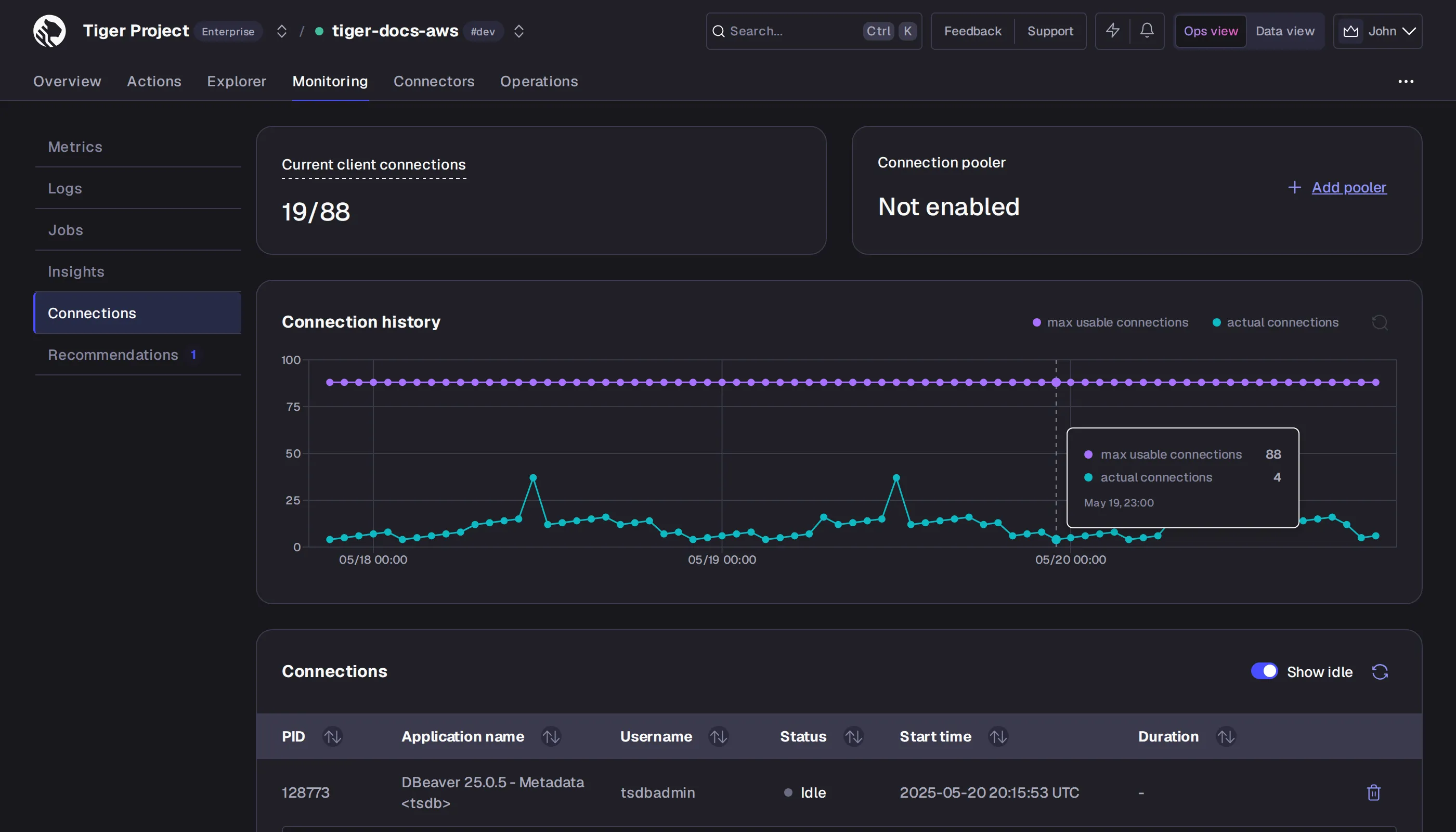Click the three-dot more options menu
This screenshot has height=832, width=1456.
click(x=1406, y=82)
